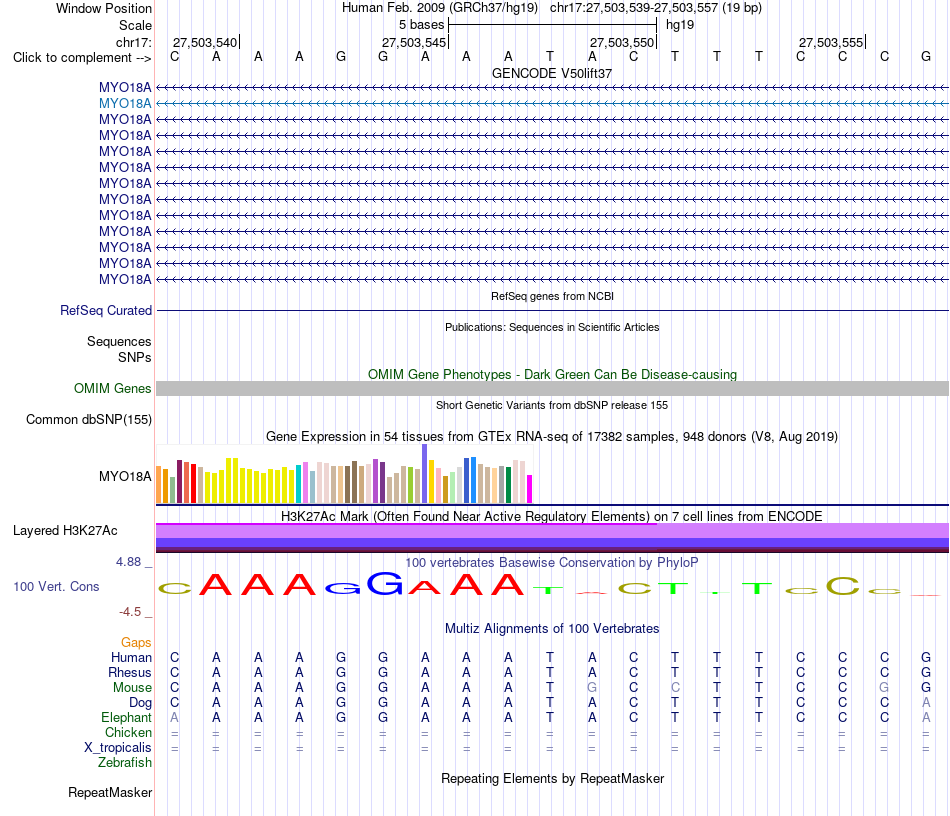950x816 pixels.
Task: Open the GTEx 'Gene Expression in 54 tissues' title
Action: coord(552,436)
